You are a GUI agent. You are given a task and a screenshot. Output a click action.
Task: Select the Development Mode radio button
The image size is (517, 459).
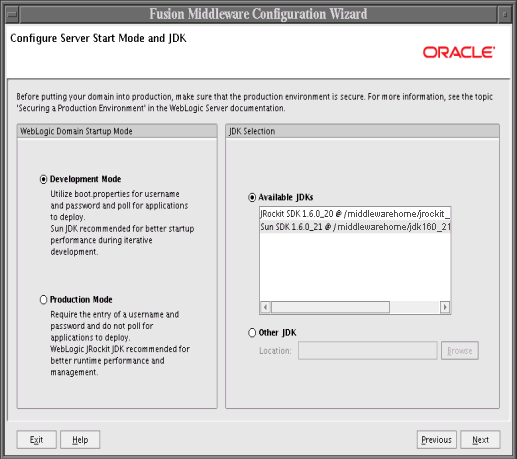pos(44,179)
